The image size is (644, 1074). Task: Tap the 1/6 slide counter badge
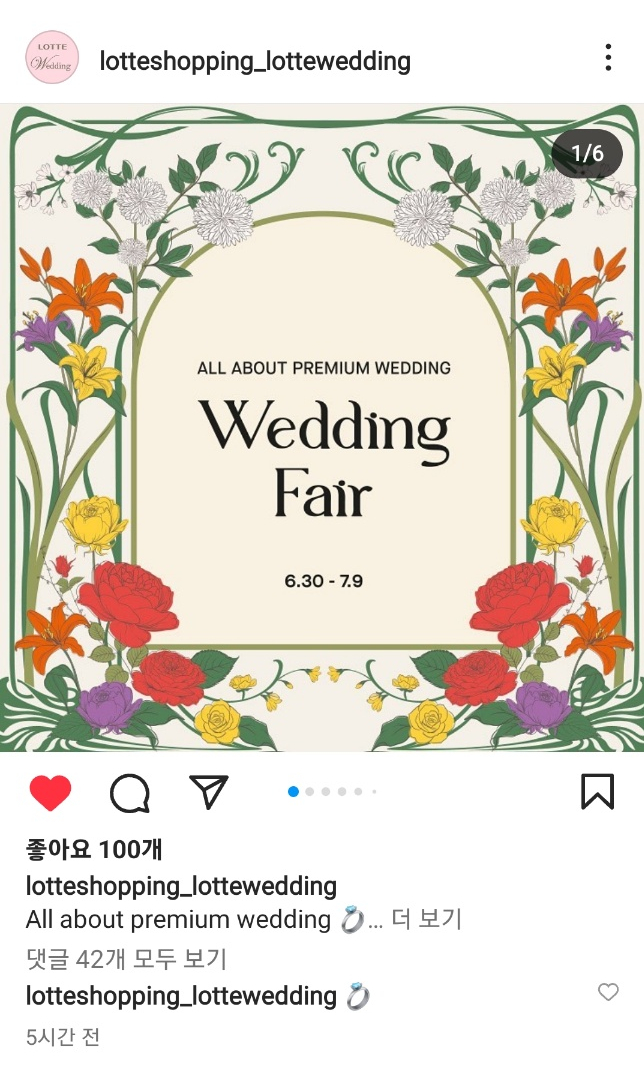coord(587,153)
